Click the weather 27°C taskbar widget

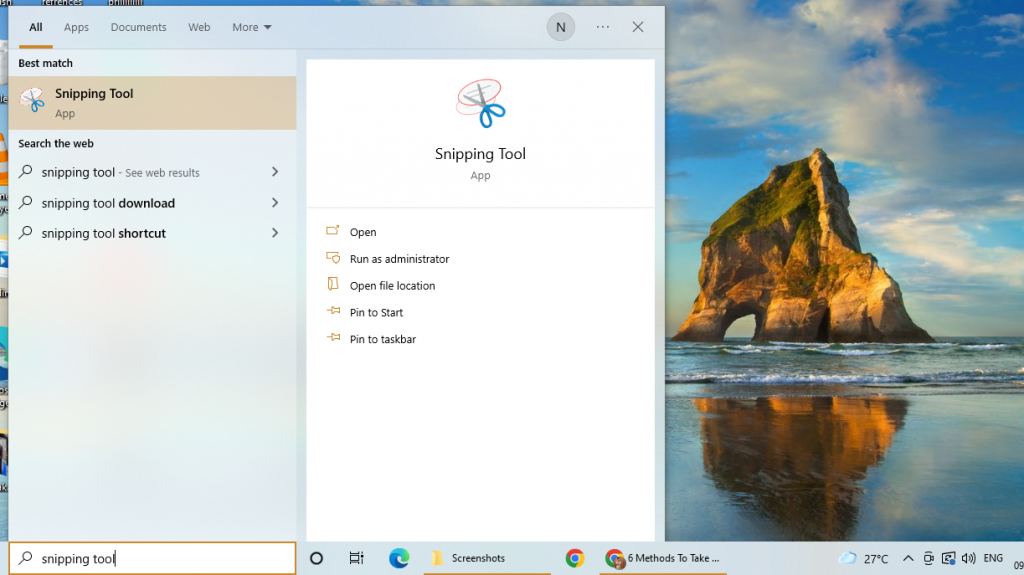[863, 558]
